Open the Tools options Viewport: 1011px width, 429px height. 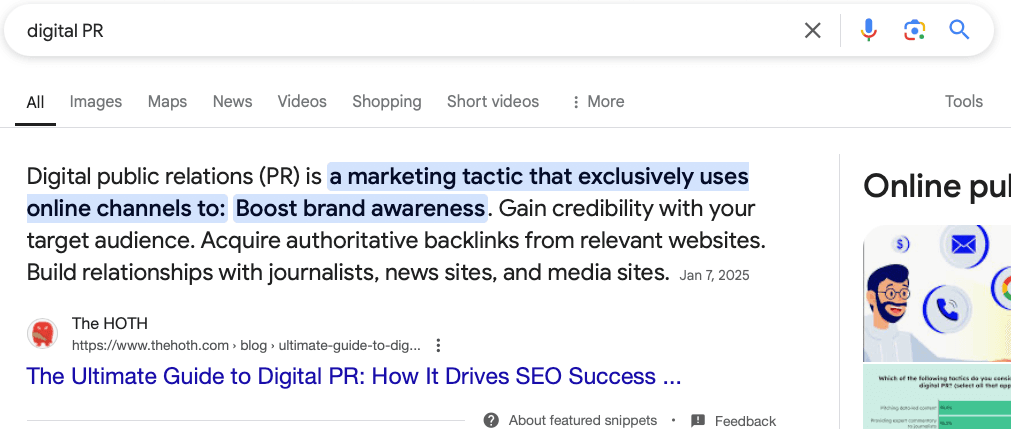pyautogui.click(x=963, y=101)
